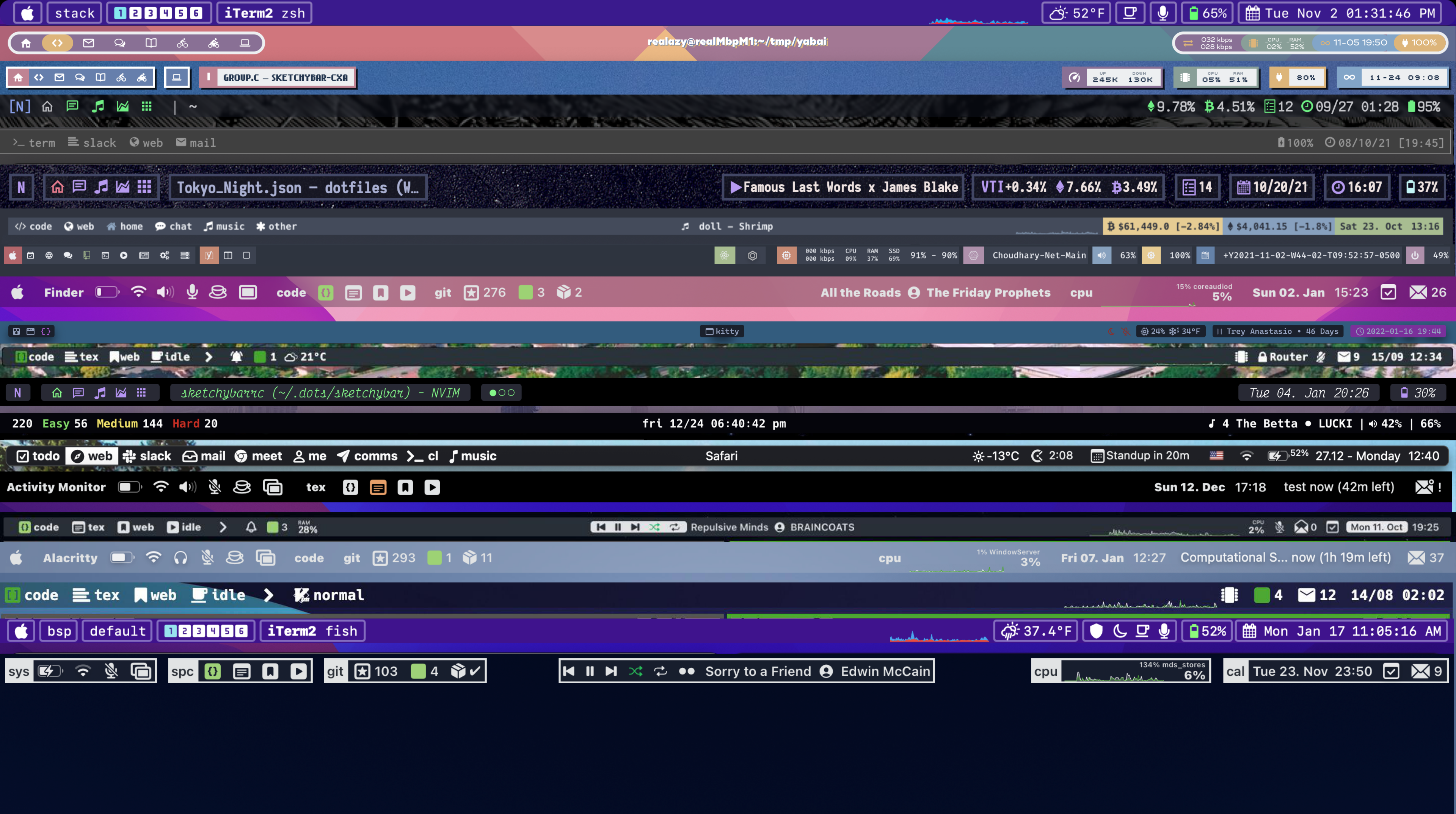Screen dimensions: 1456x814
Task: Click All the Roads song title
Action: [860, 293]
